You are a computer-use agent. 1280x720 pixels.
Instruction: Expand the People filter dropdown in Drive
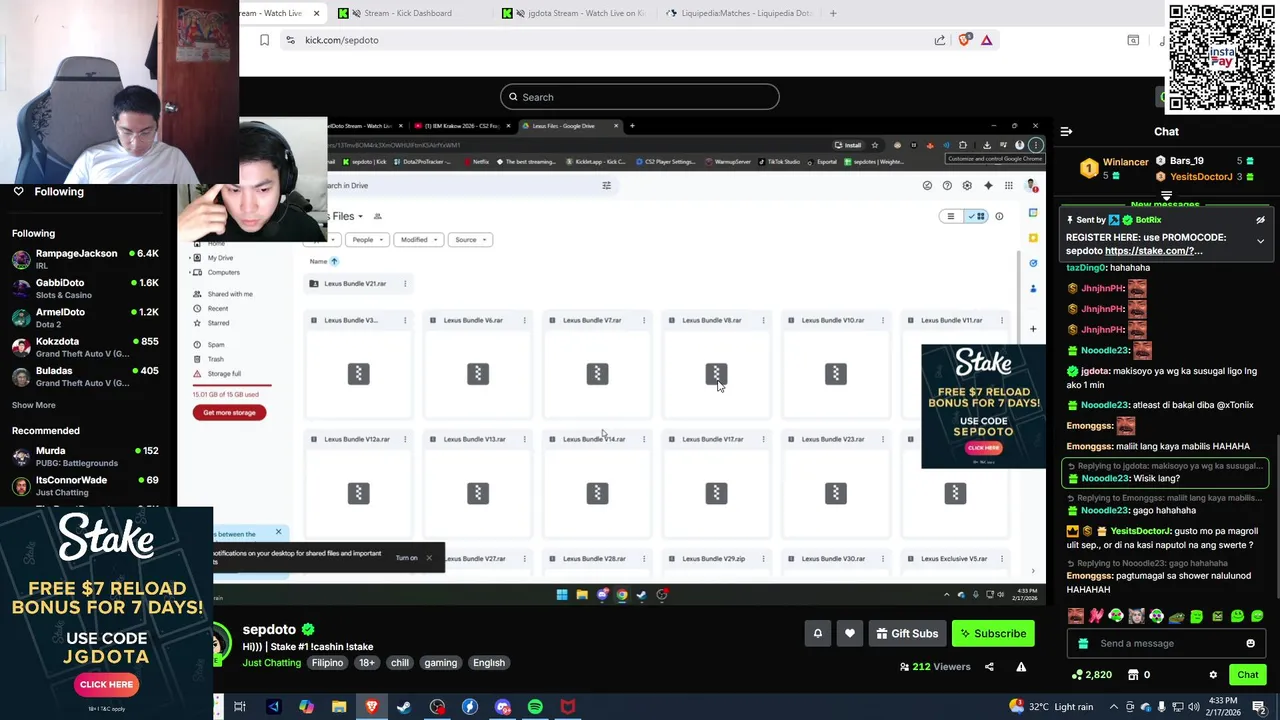pos(367,240)
